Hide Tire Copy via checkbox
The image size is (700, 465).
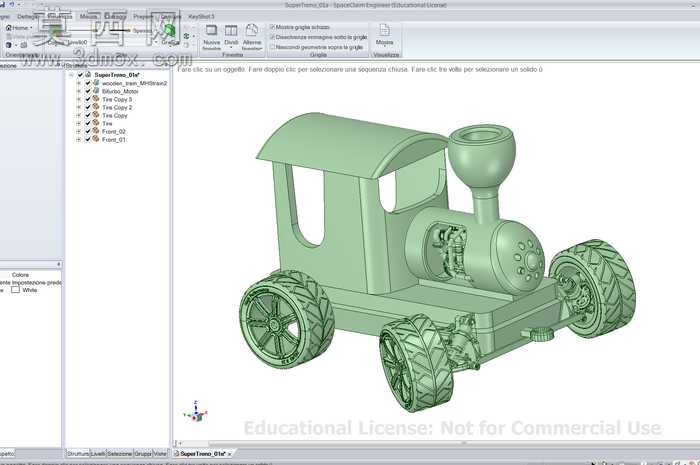coord(88,116)
